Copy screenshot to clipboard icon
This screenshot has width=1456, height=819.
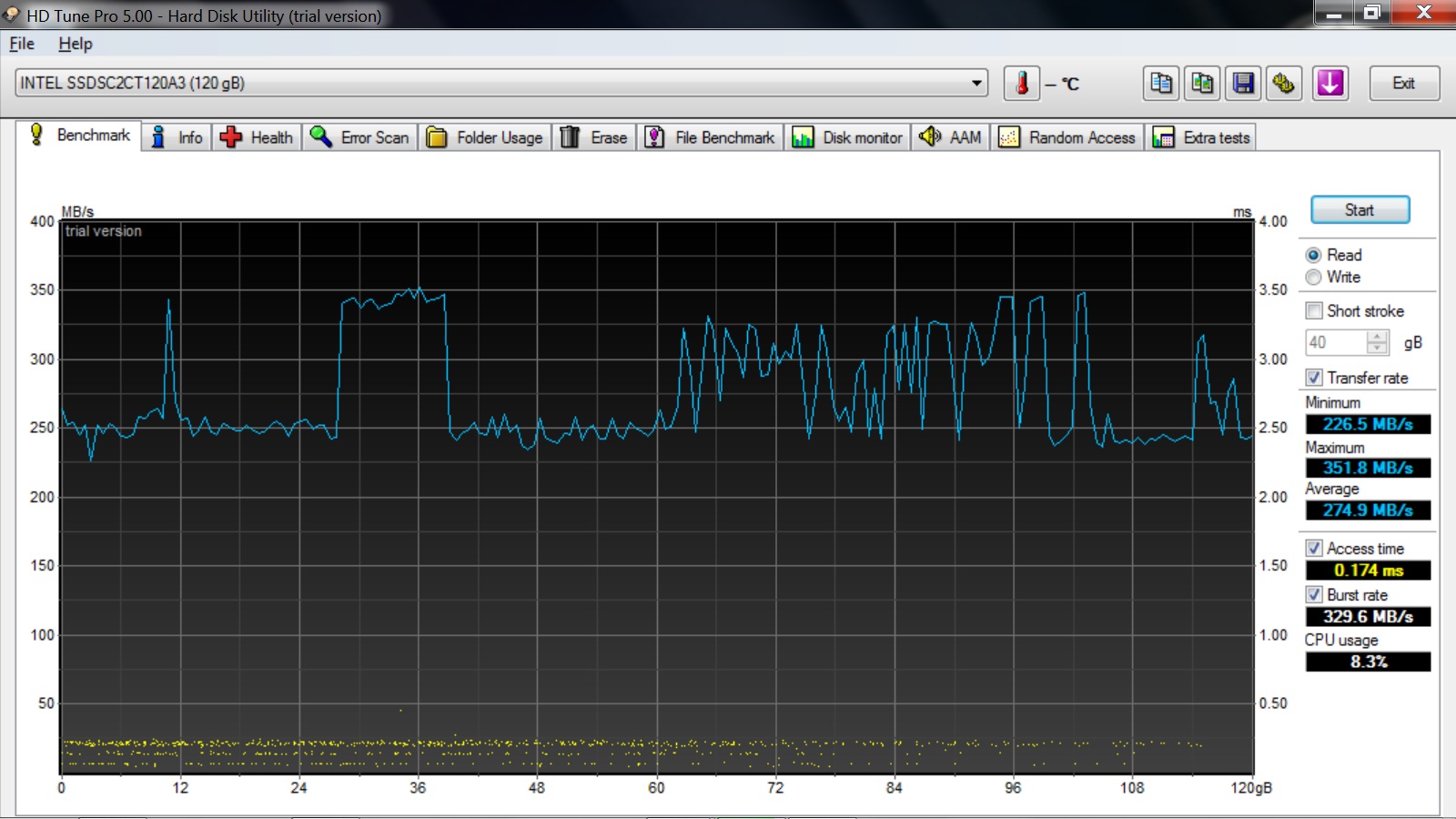click(1202, 84)
